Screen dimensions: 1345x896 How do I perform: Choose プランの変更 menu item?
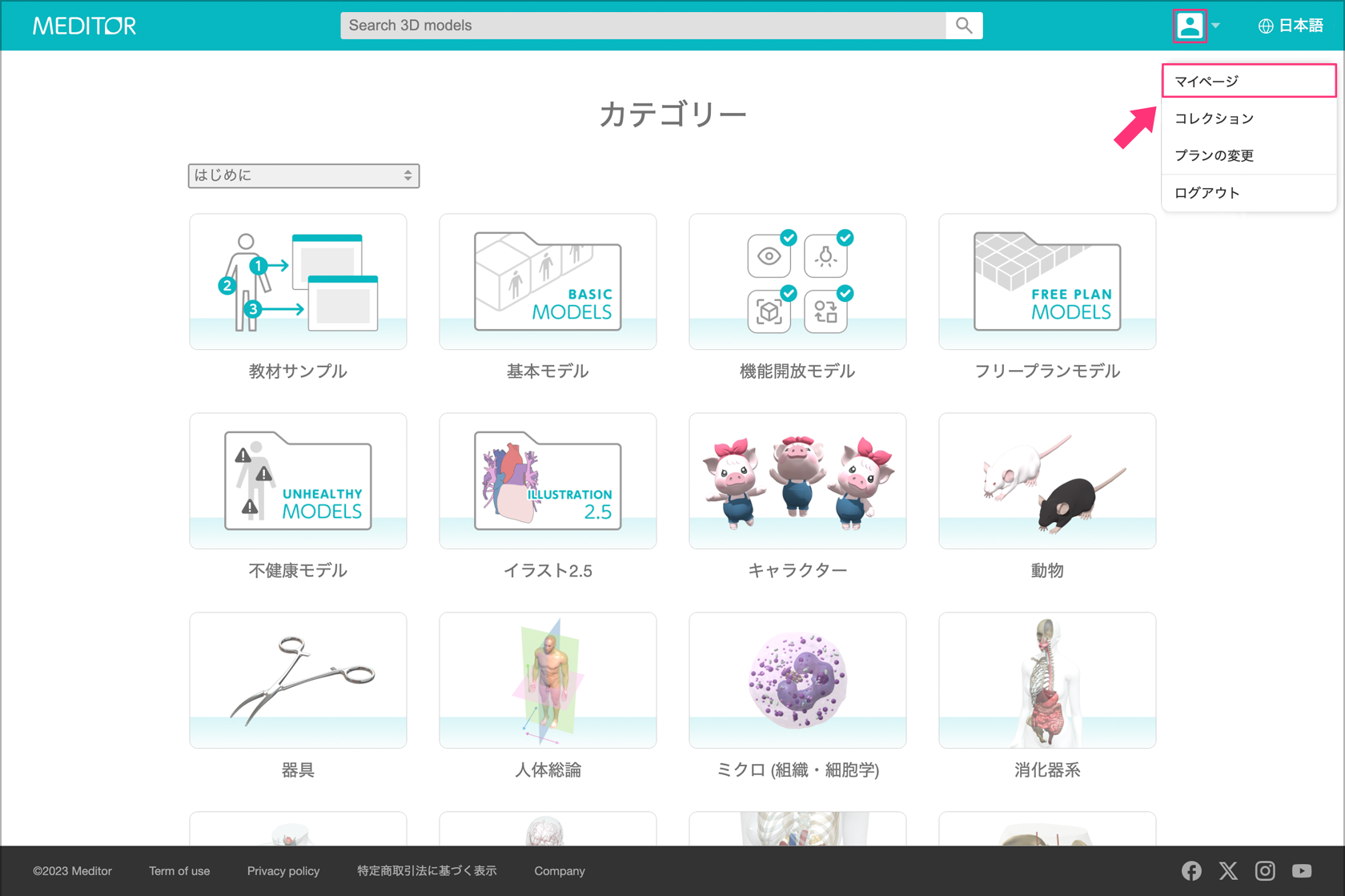pyautogui.click(x=1214, y=155)
